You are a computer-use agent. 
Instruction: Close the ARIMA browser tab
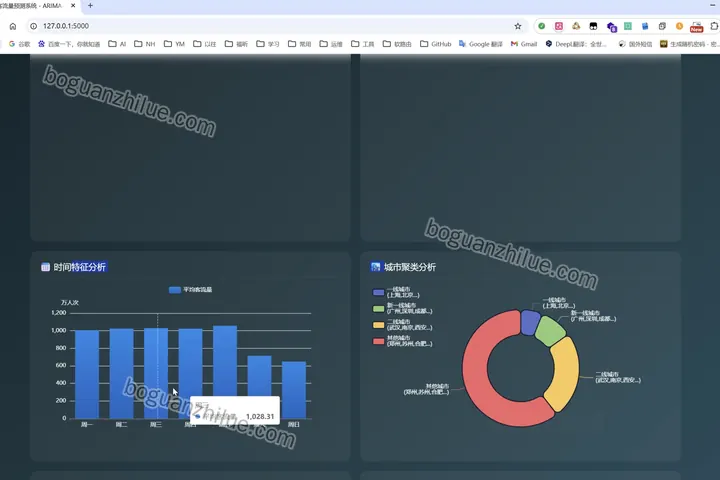(73, 6)
